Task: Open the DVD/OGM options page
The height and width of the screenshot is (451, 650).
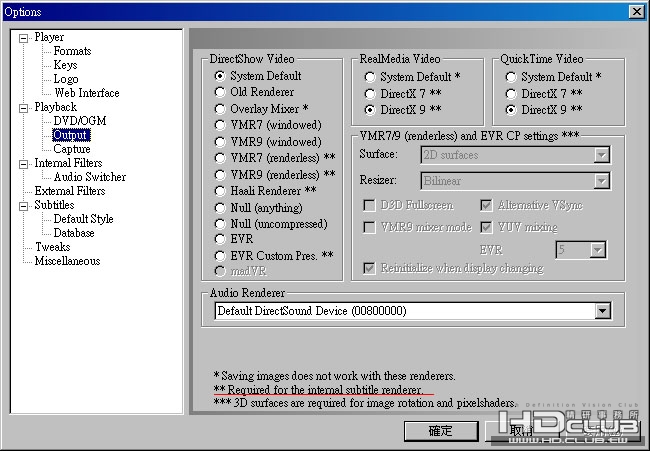Action: pos(80,121)
